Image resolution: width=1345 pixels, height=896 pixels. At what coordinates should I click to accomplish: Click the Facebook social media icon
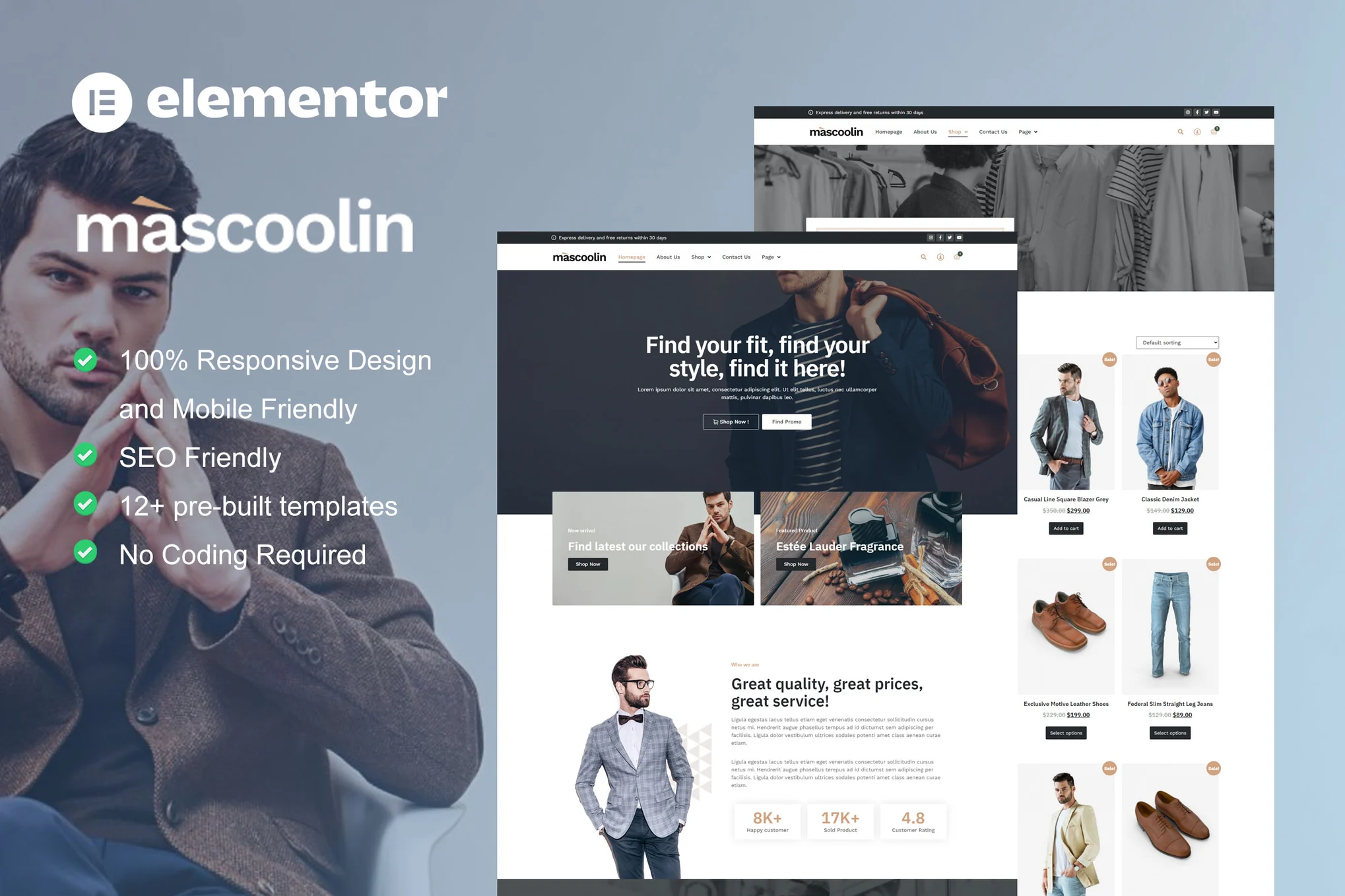tap(940, 237)
